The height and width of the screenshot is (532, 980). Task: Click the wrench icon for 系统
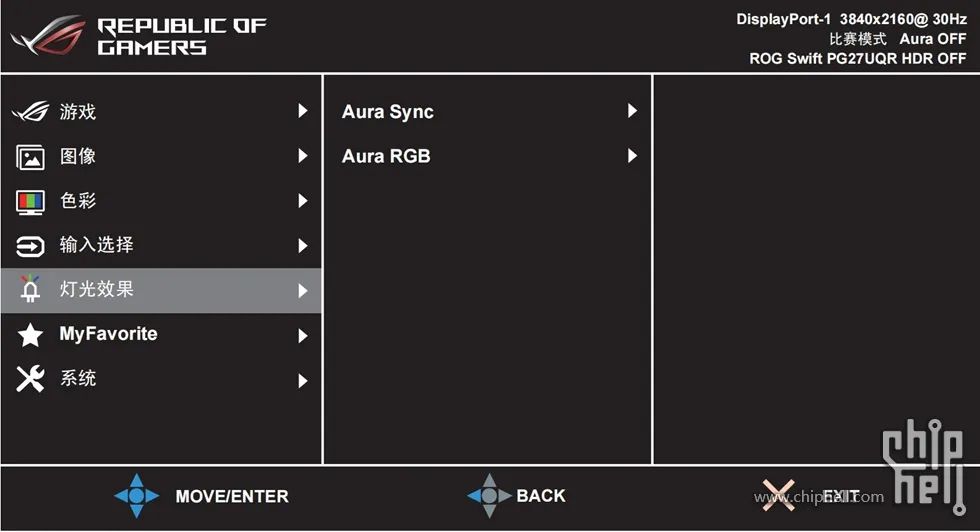point(30,379)
